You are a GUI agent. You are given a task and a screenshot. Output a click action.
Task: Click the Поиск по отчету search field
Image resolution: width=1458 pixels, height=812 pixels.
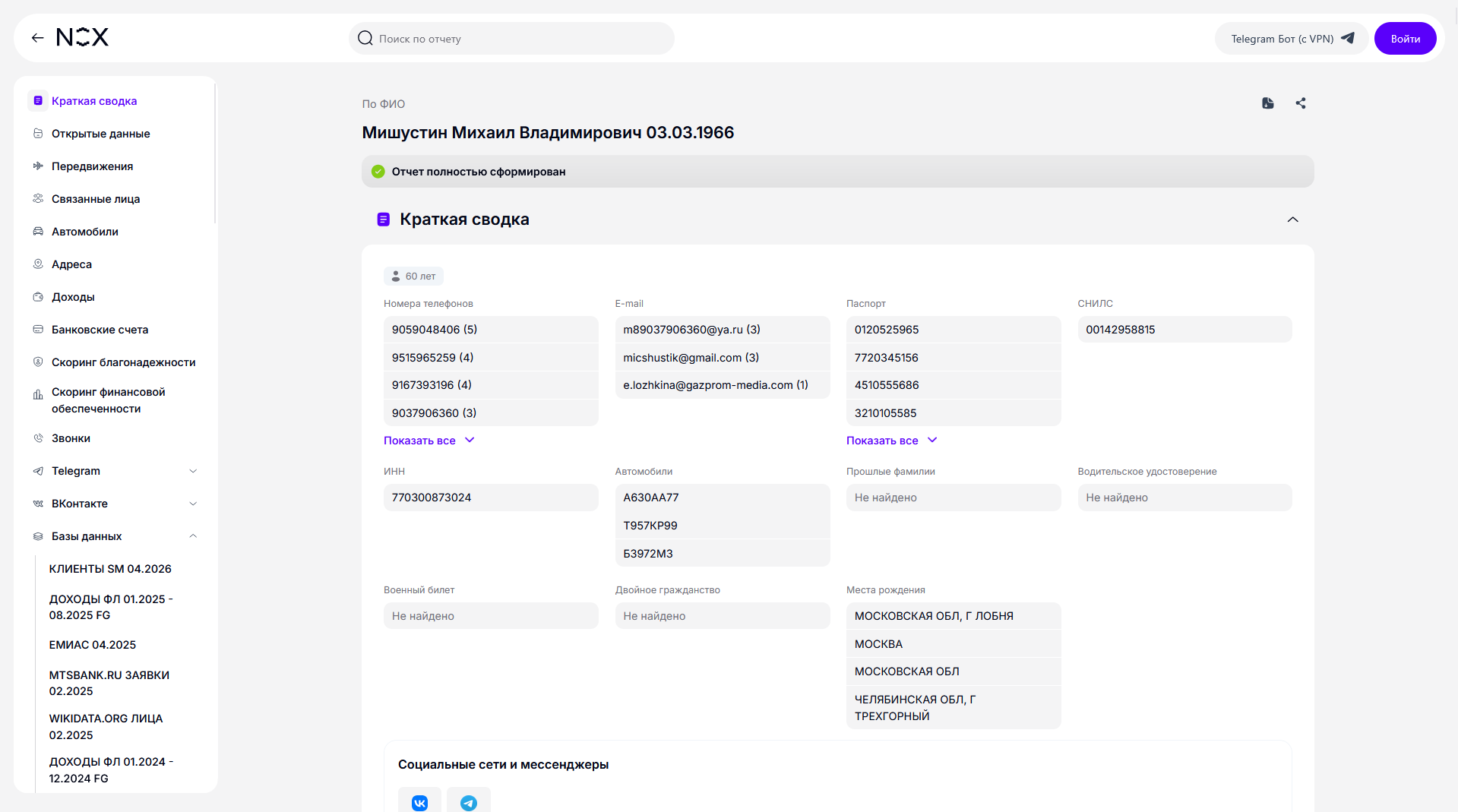(511, 39)
